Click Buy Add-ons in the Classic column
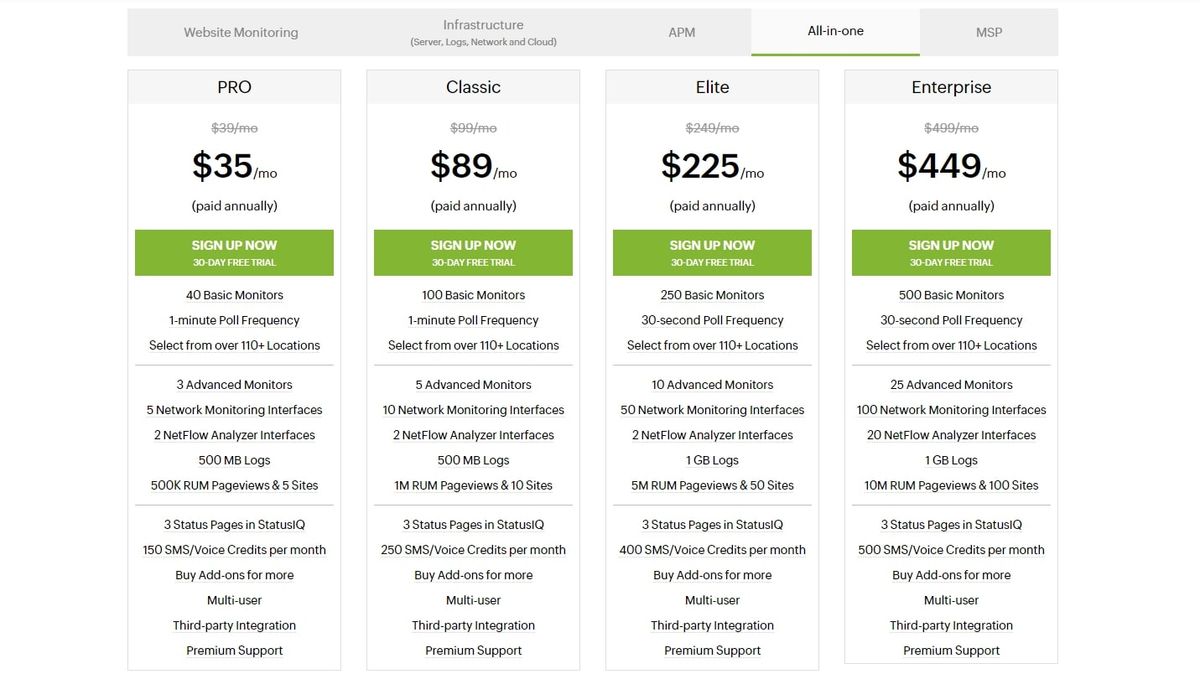Image resolution: width=1200 pixels, height=674 pixels. (x=472, y=574)
